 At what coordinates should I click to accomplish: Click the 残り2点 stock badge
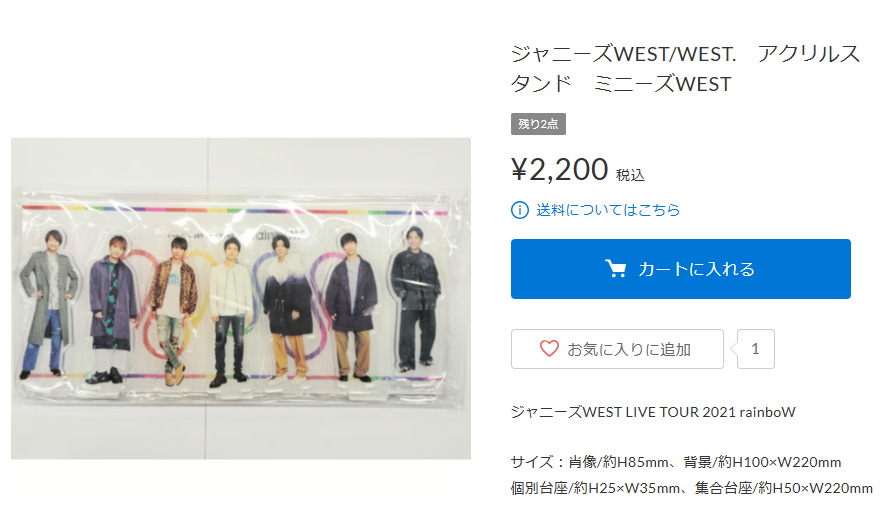pyautogui.click(x=538, y=124)
